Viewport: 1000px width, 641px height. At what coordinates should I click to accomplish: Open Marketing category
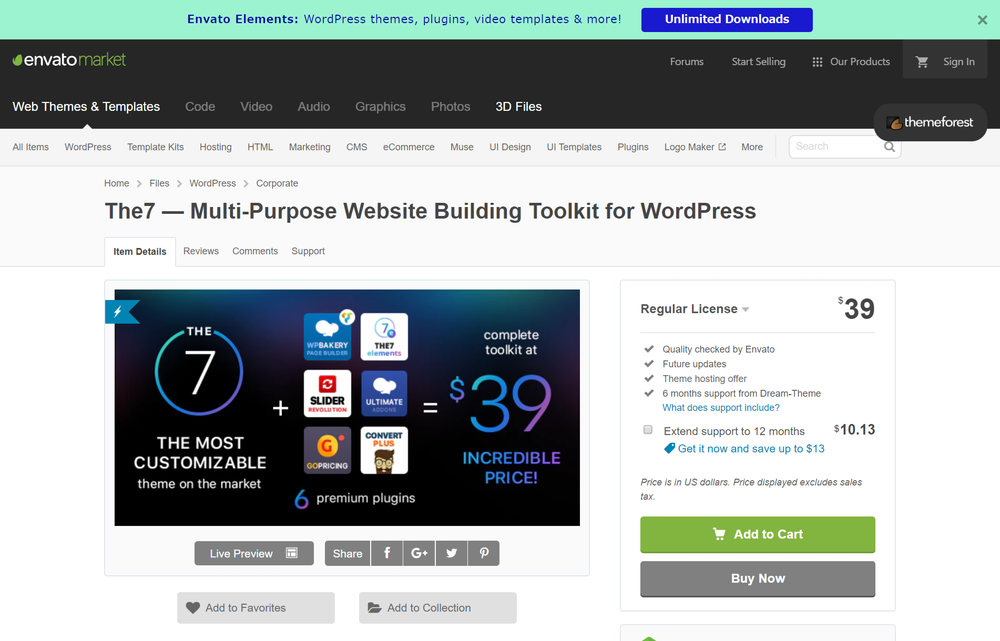tap(309, 147)
